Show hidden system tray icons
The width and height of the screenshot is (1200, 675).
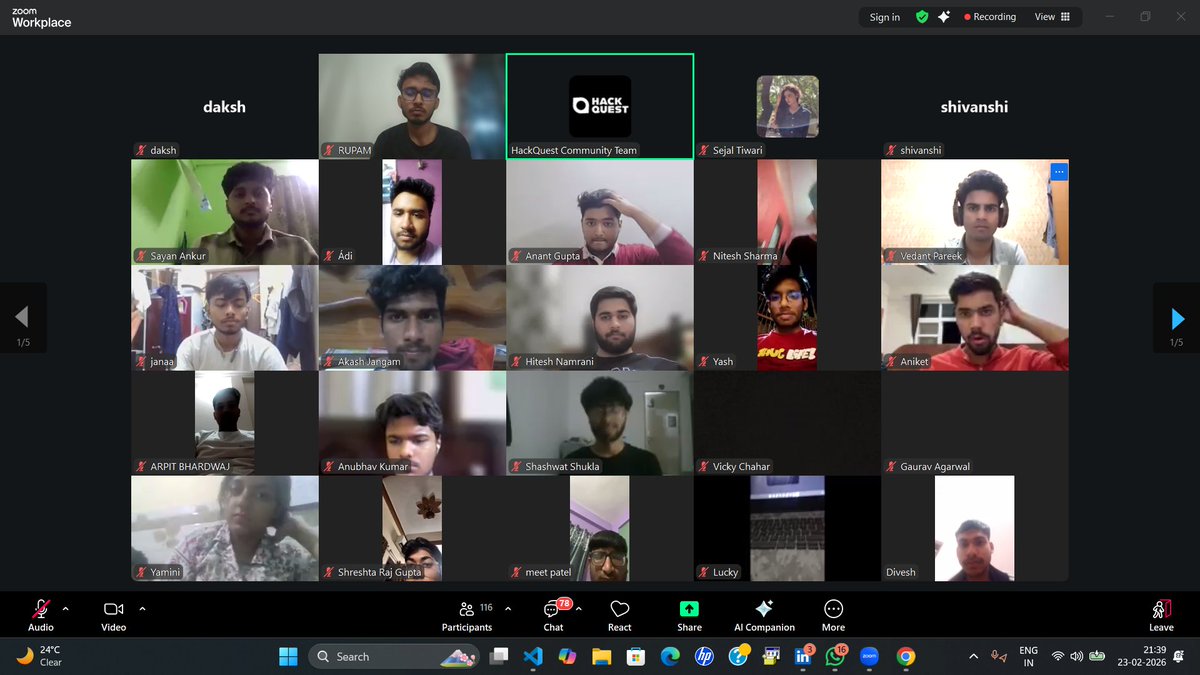point(974,656)
